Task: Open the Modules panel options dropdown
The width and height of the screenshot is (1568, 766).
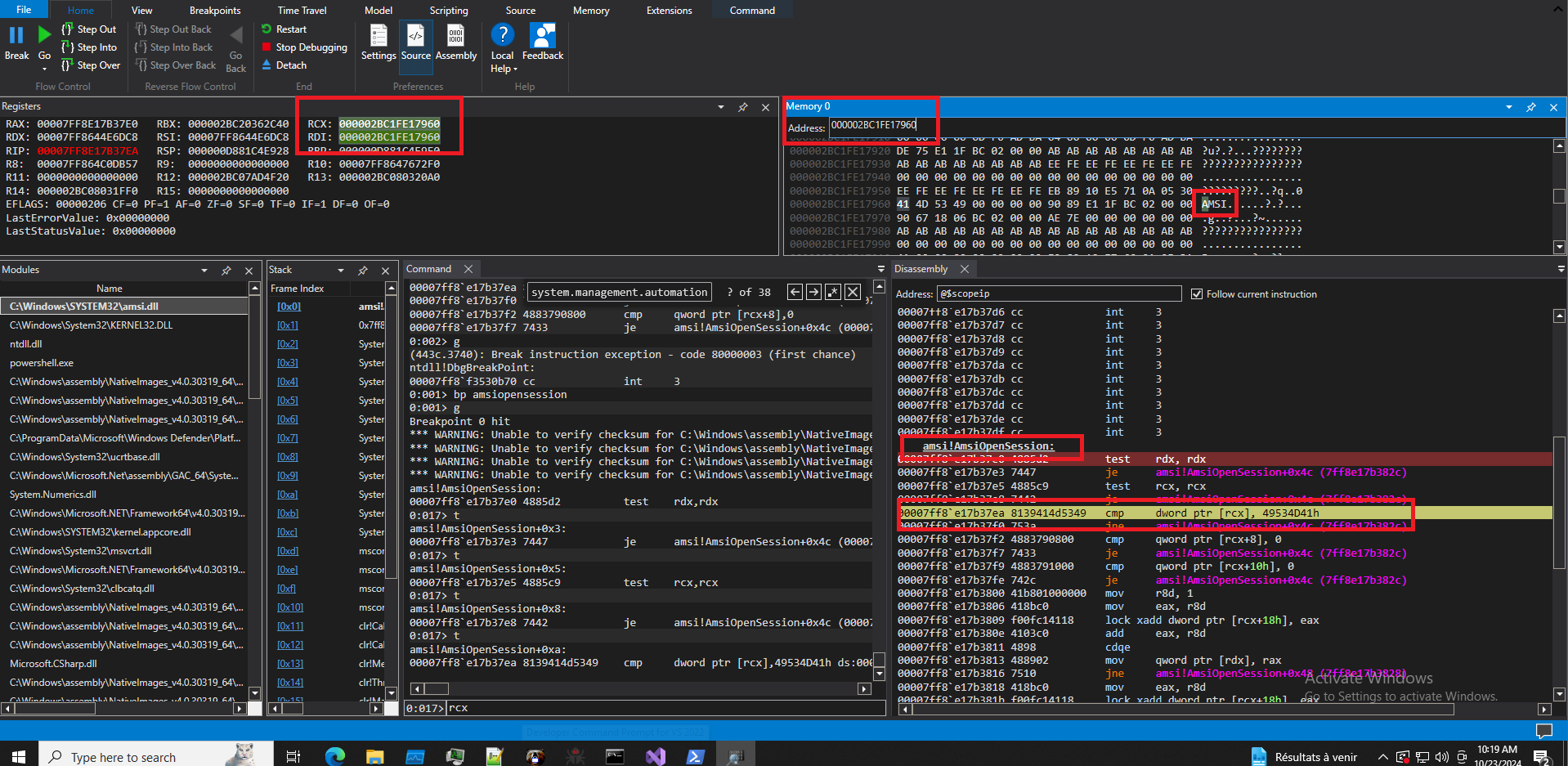Action: 204,271
